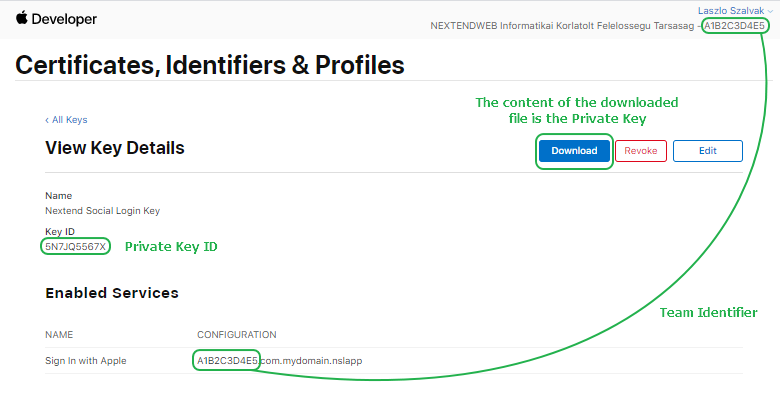This screenshot has width=780, height=400.
Task: Click the Apple logo icon
Action: click(x=22, y=19)
